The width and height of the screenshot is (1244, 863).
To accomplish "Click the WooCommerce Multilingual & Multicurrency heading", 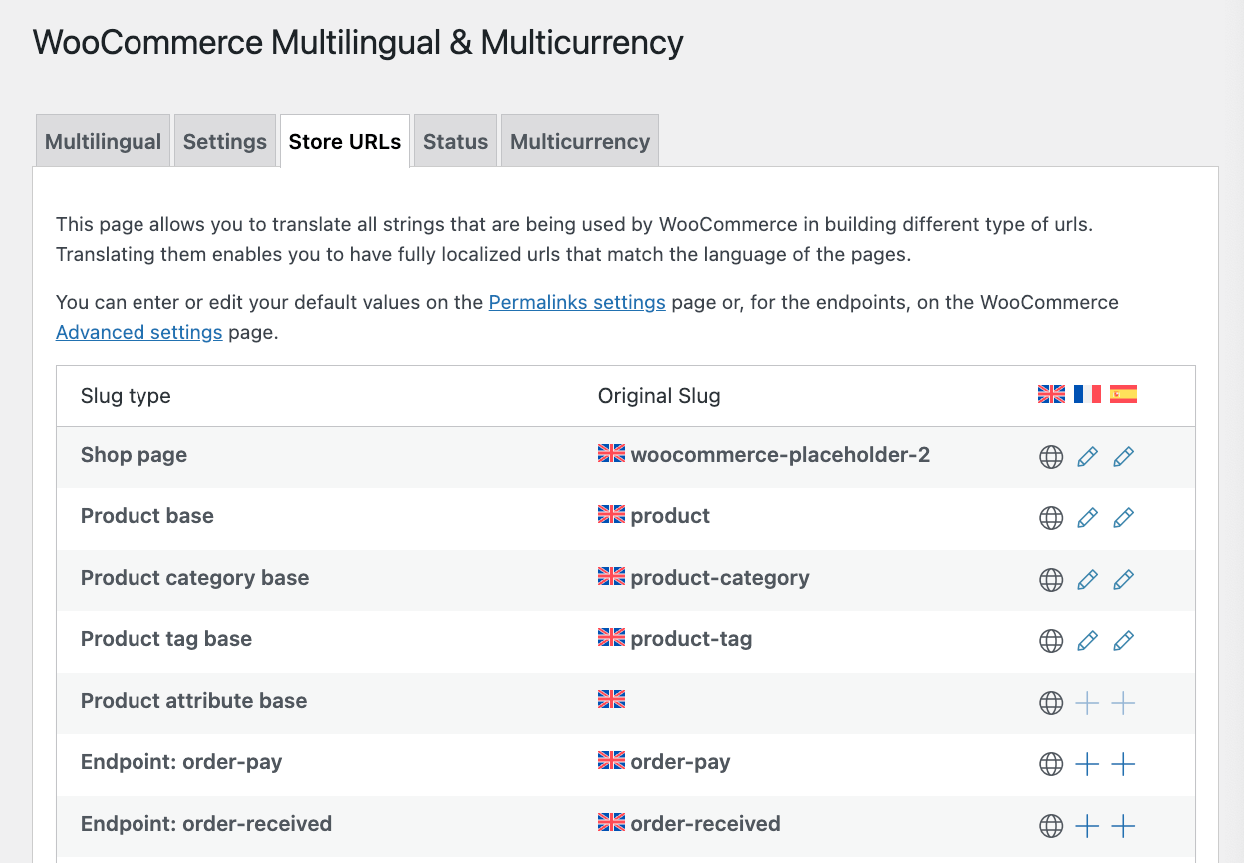I will point(358,43).
